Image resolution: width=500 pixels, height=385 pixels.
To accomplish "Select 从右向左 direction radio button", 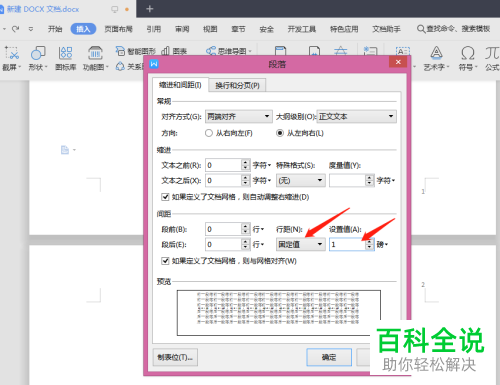I will (x=209, y=133).
